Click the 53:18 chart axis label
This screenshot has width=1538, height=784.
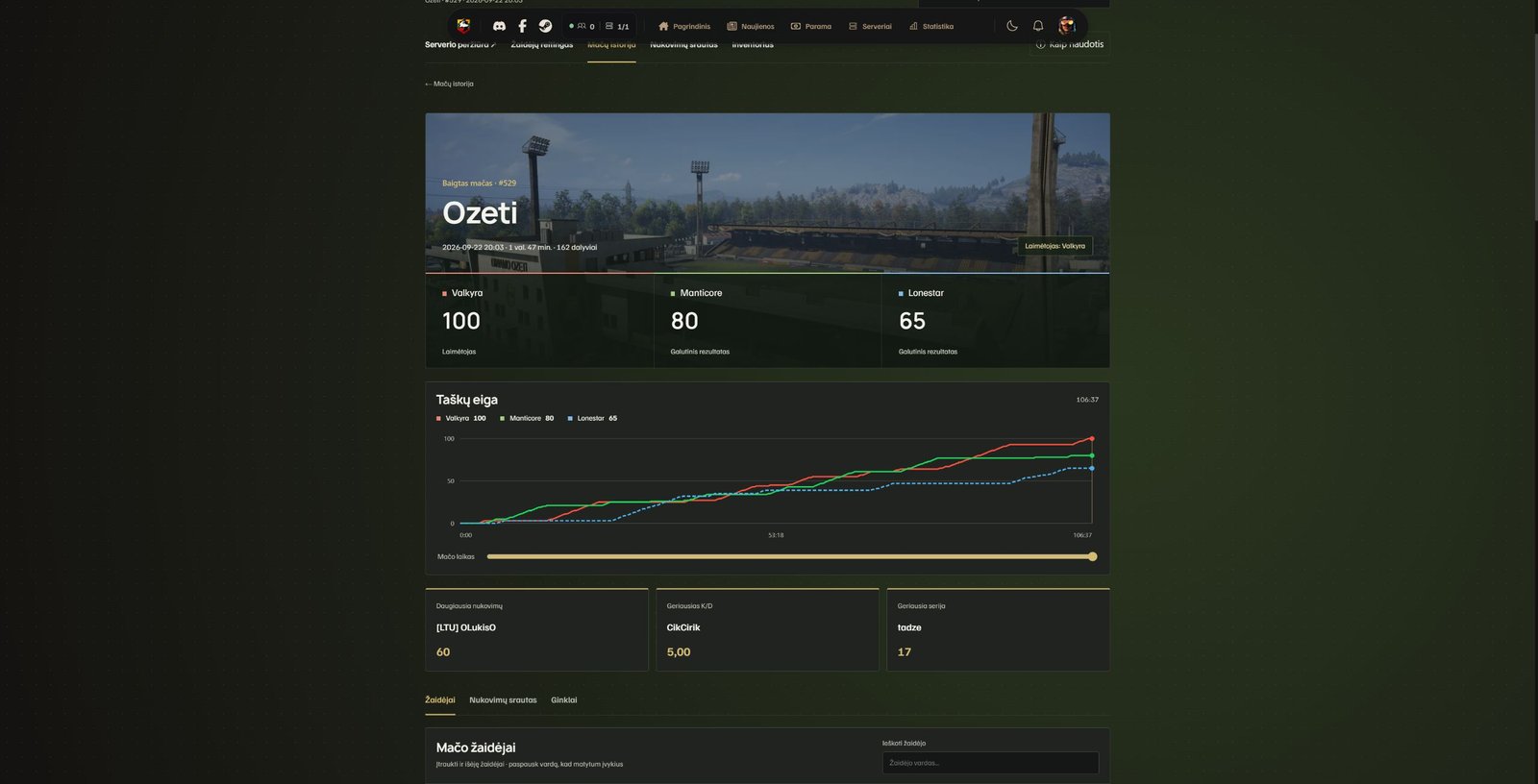pyautogui.click(x=776, y=535)
